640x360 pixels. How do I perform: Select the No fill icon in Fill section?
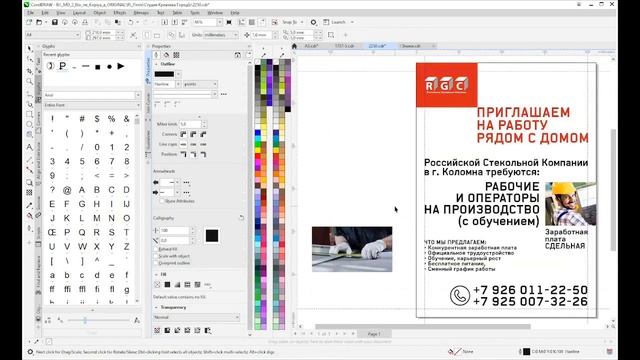(158, 284)
